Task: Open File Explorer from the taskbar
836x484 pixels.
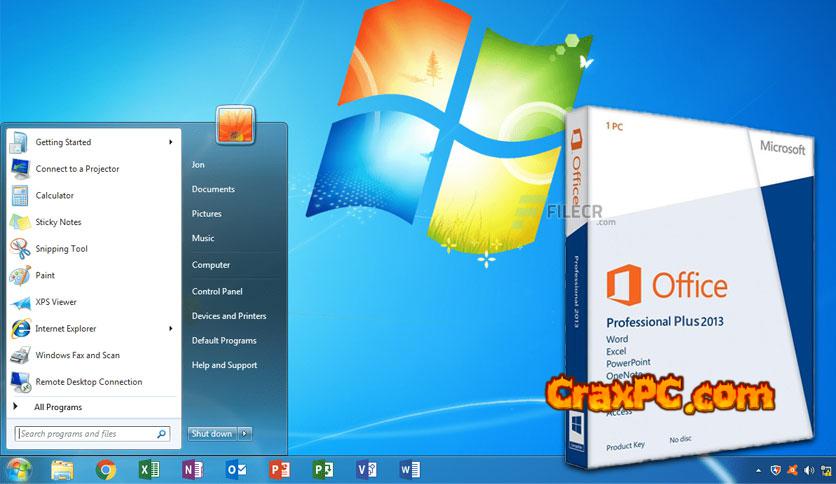Action: pyautogui.click(x=62, y=470)
